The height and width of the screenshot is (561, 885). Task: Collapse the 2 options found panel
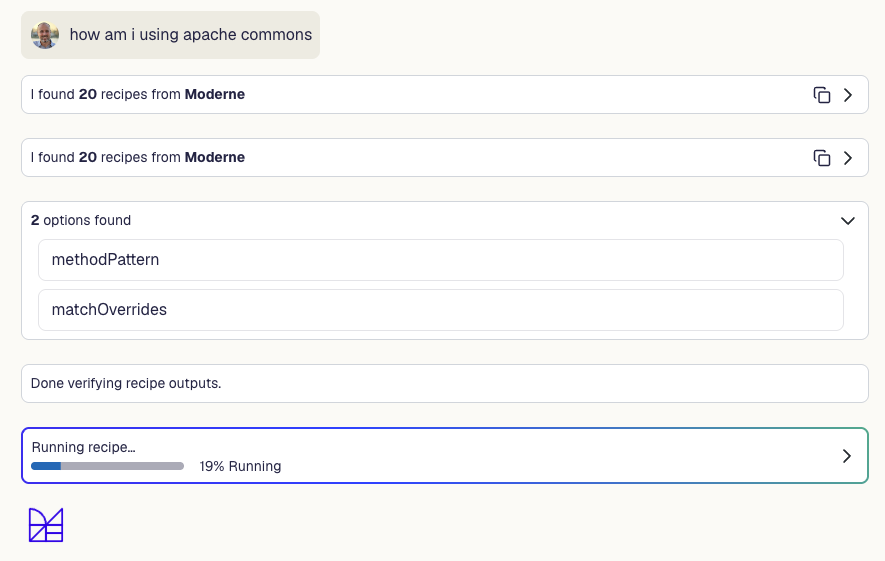848,221
